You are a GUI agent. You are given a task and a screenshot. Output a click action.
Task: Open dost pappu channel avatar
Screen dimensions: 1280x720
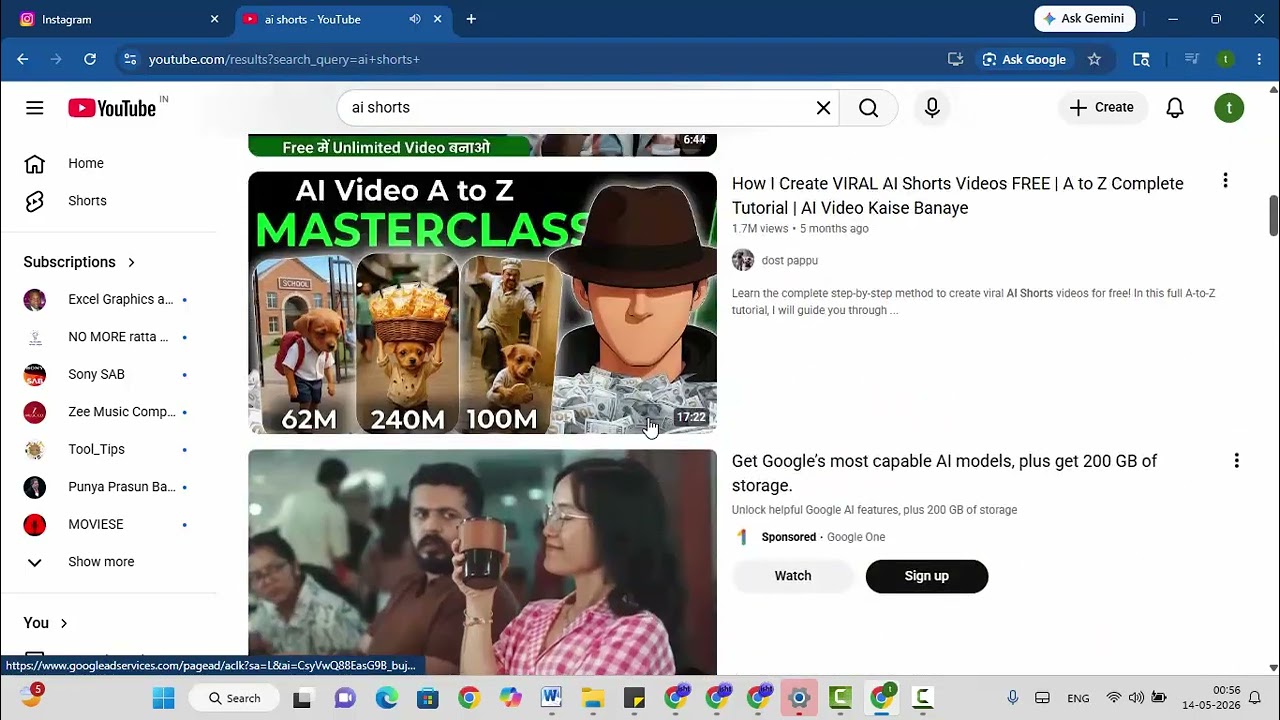[743, 260]
